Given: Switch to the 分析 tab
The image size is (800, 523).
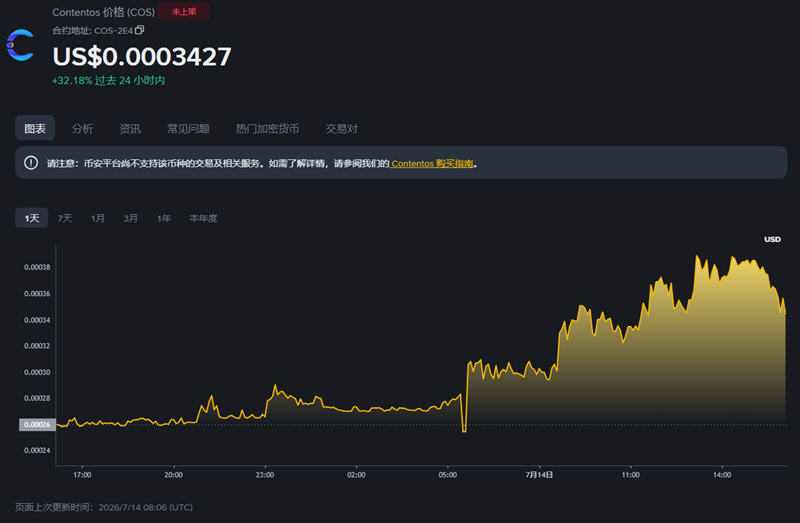Looking at the screenshot, I should 82,129.
